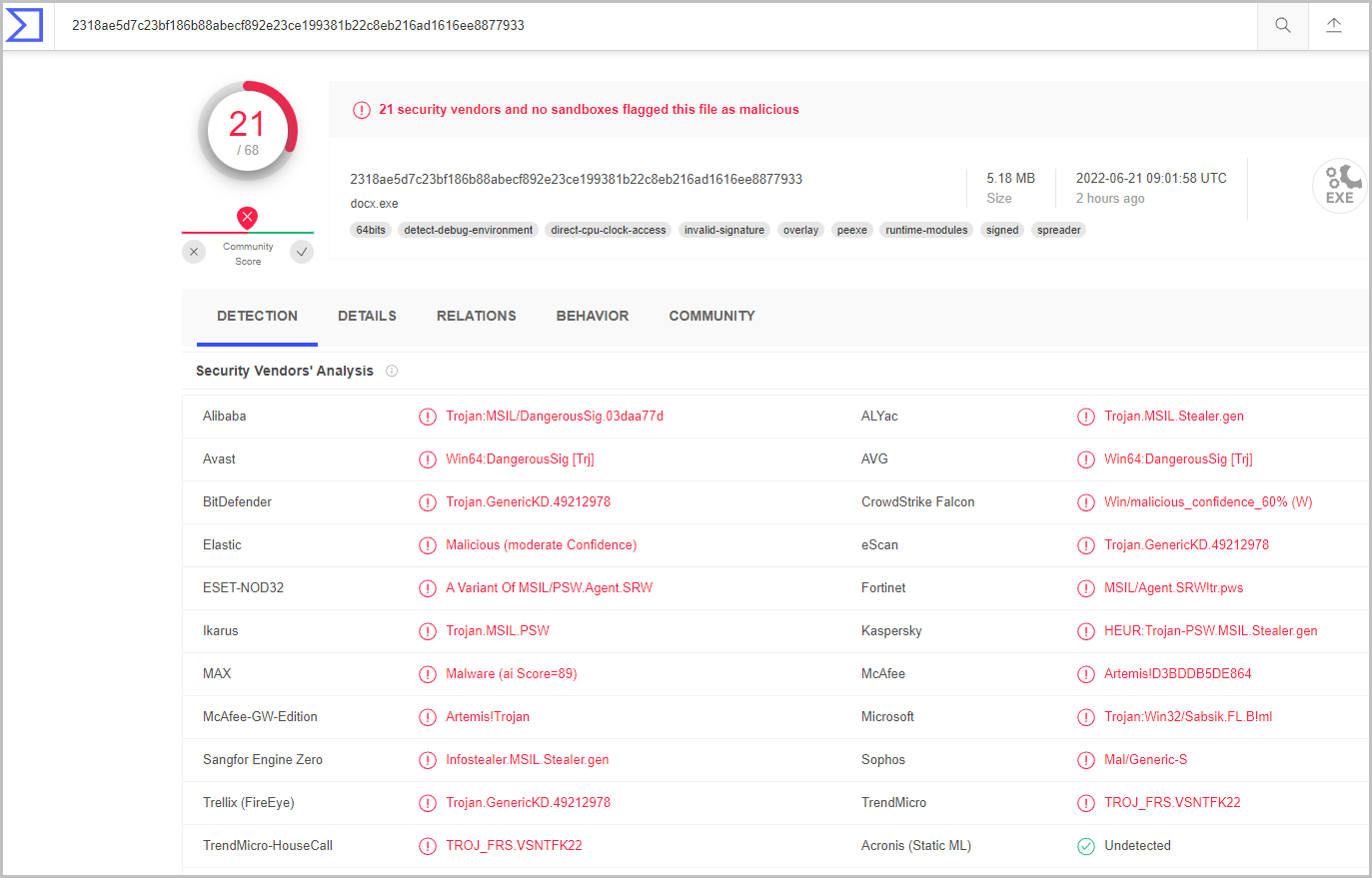Click alert icon for CrowdStrike Falcon detection
1372x878 pixels.
pyautogui.click(x=1086, y=502)
